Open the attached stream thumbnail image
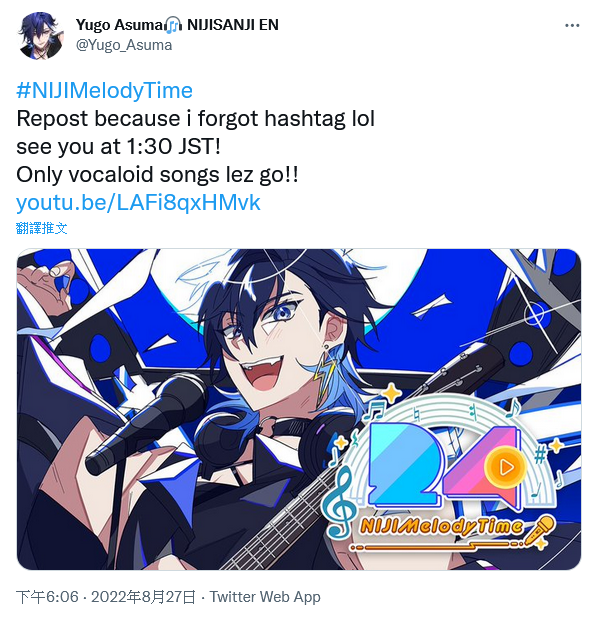This screenshot has width=598, height=623. 299,409
